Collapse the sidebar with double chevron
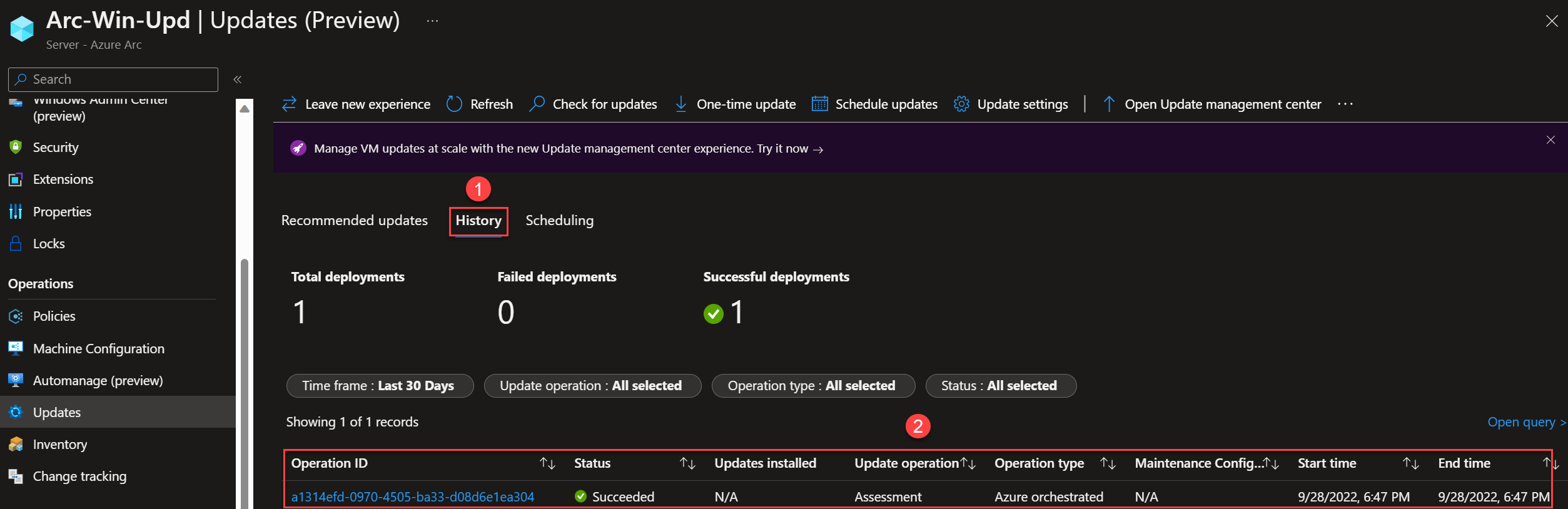This screenshot has width=1568, height=509. (x=238, y=79)
